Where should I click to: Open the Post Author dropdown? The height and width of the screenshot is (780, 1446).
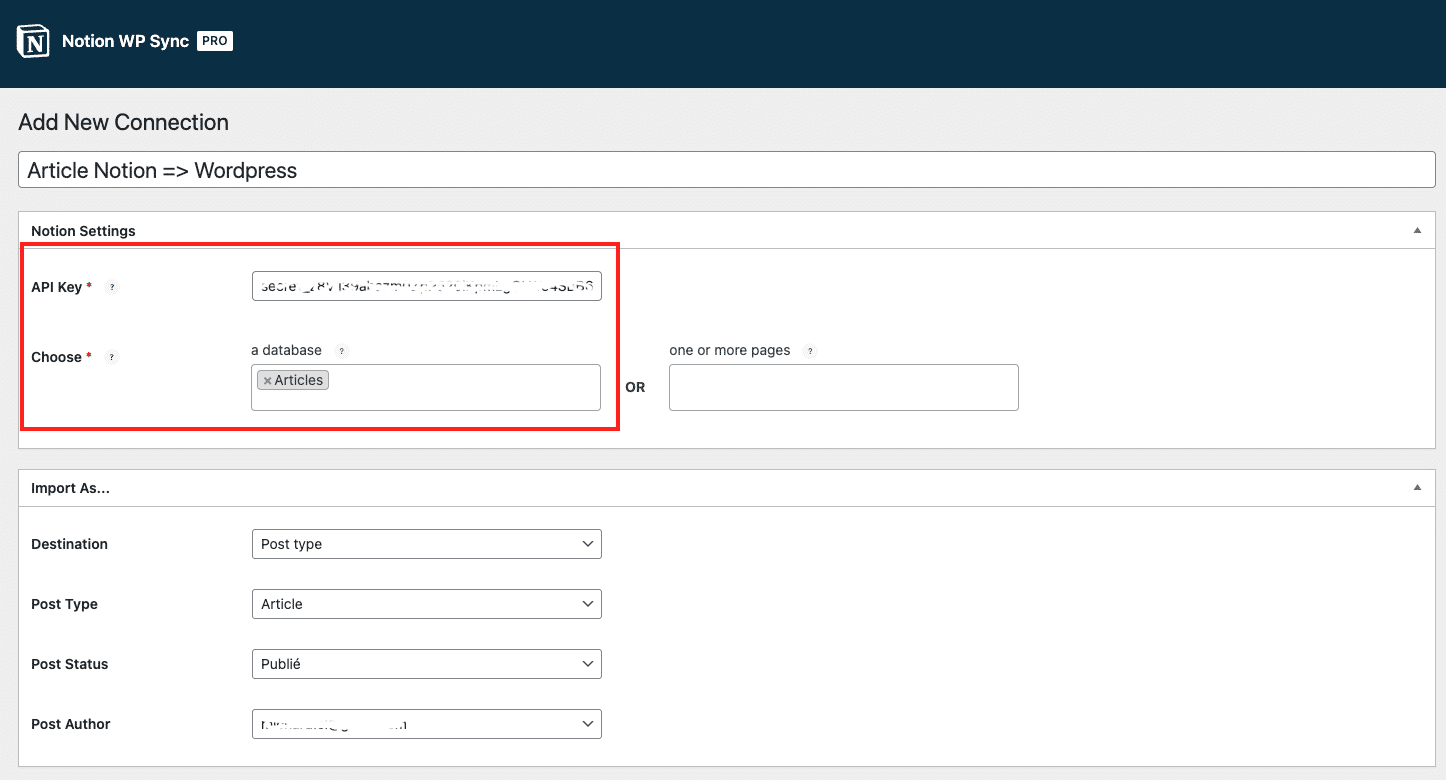(426, 723)
